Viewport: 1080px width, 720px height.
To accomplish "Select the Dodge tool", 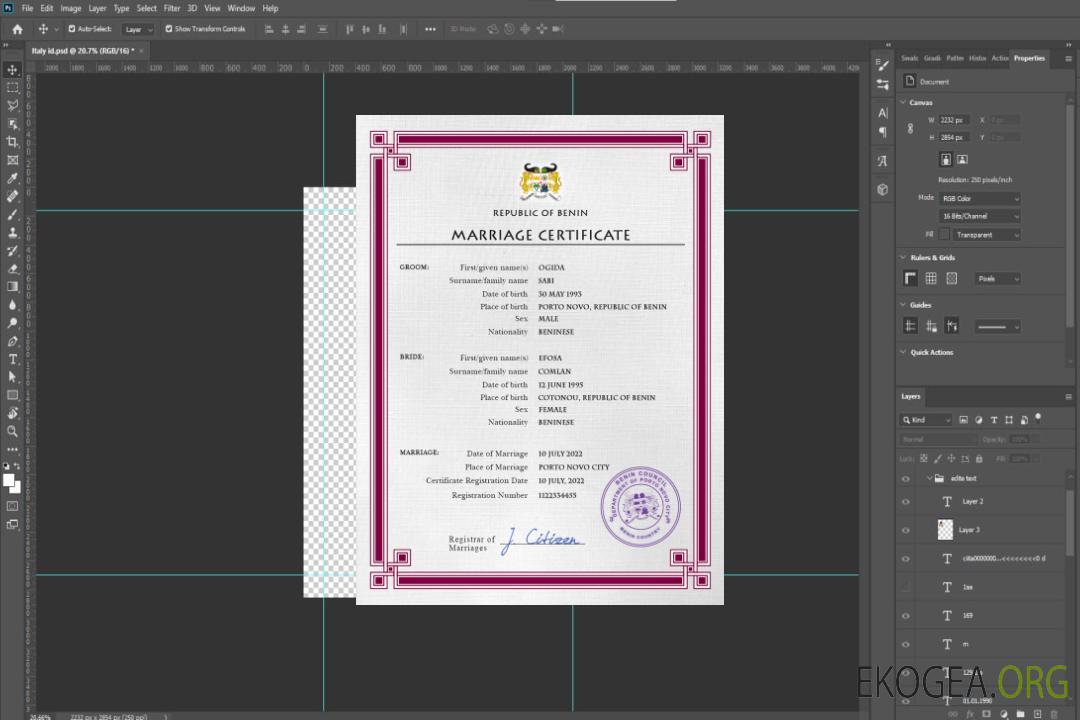I will point(12,322).
